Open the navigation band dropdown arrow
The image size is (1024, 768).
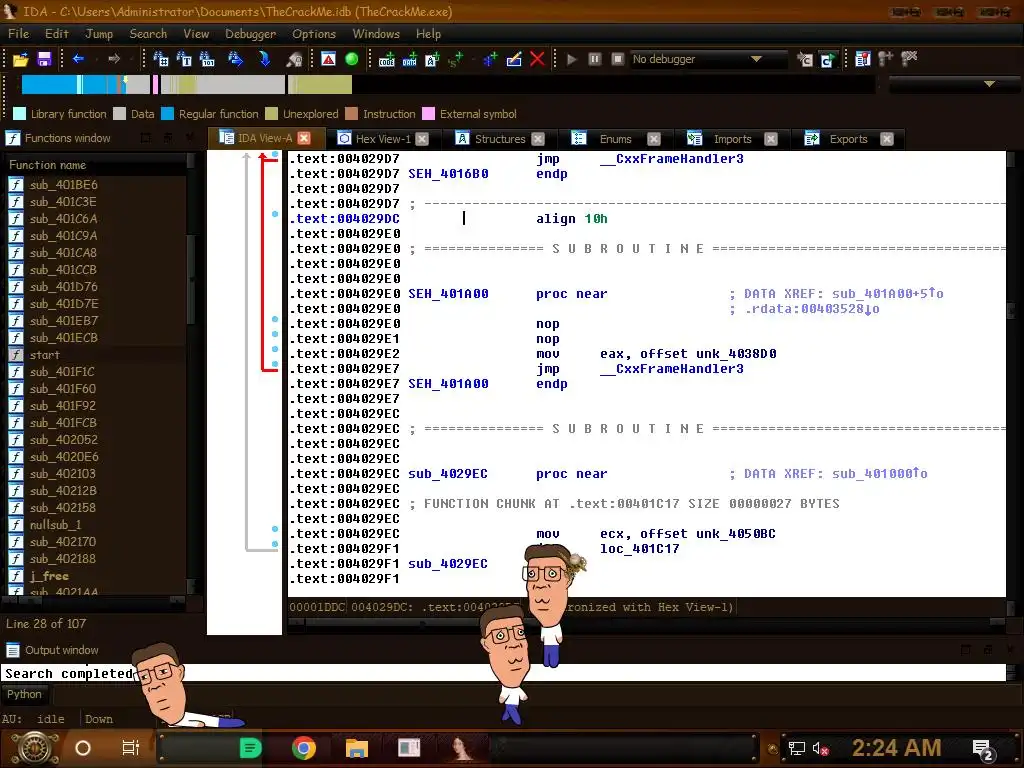tap(989, 84)
